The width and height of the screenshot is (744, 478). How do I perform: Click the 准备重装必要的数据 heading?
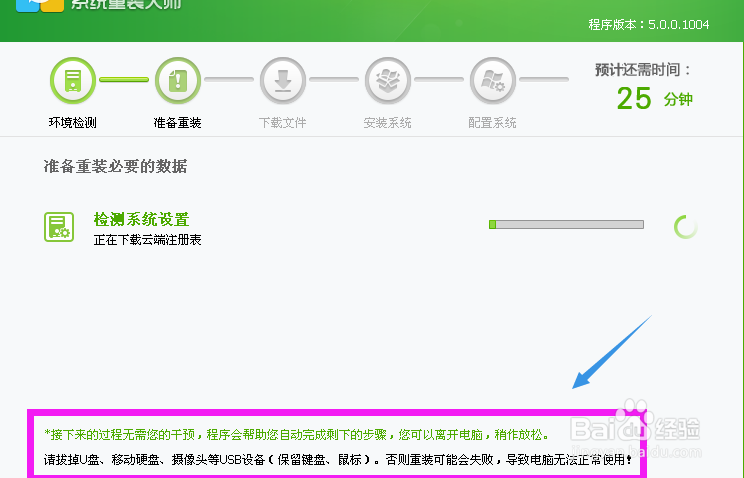pyautogui.click(x=115, y=166)
